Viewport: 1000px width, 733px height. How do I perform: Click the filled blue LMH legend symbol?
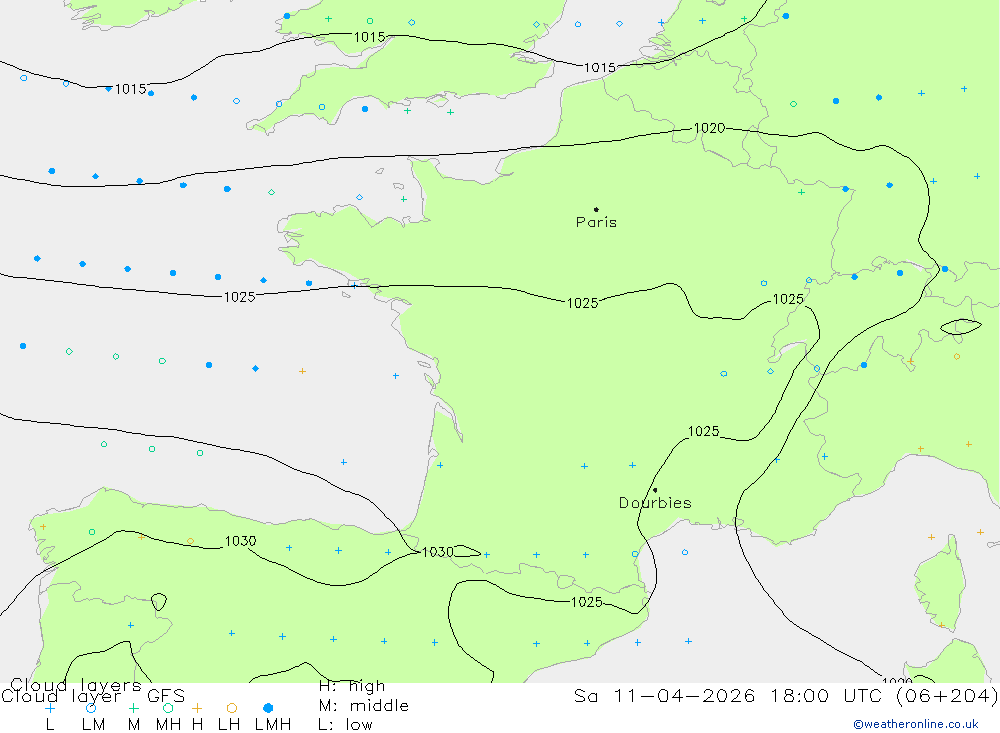pos(268,708)
